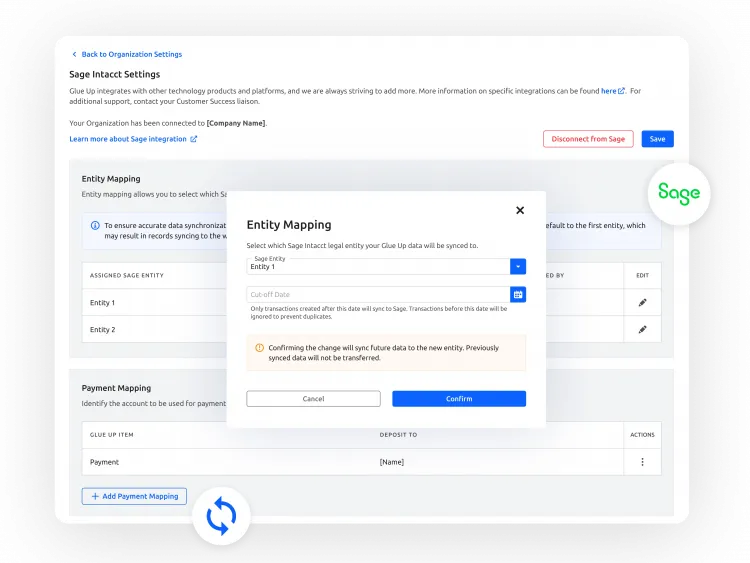Open the Learn more about Sage integration link
The image size is (750, 563).
pos(132,139)
